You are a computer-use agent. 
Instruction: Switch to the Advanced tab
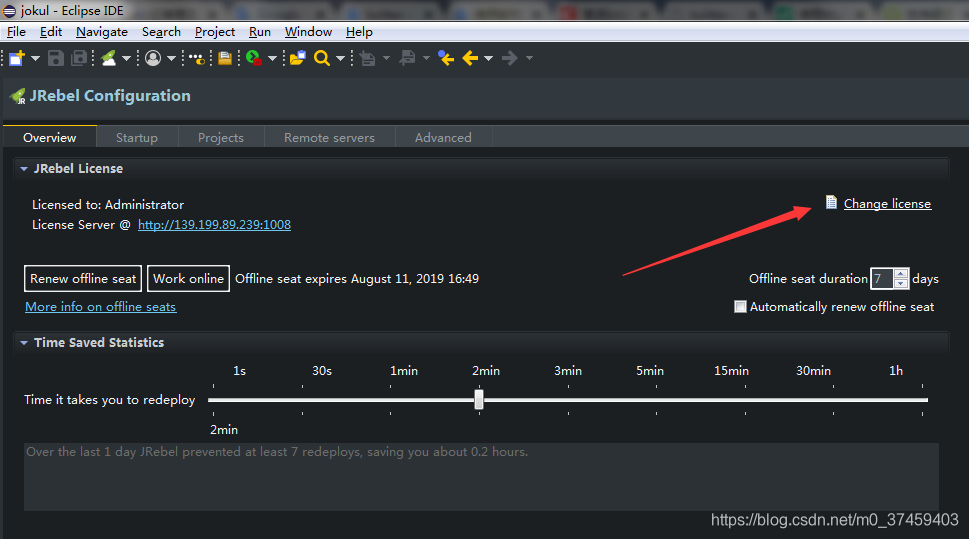(x=443, y=137)
